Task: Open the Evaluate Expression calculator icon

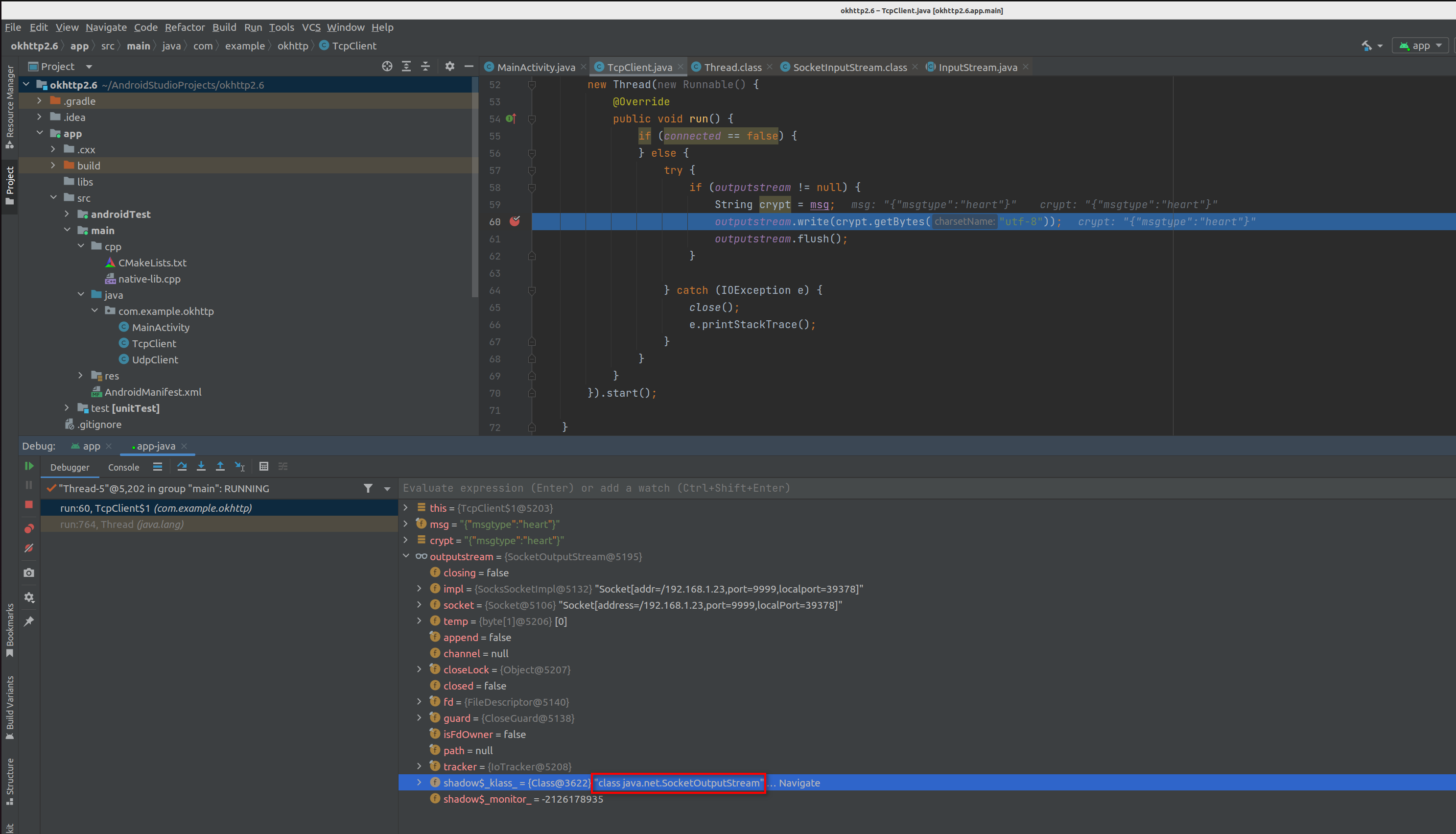Action: click(264, 467)
